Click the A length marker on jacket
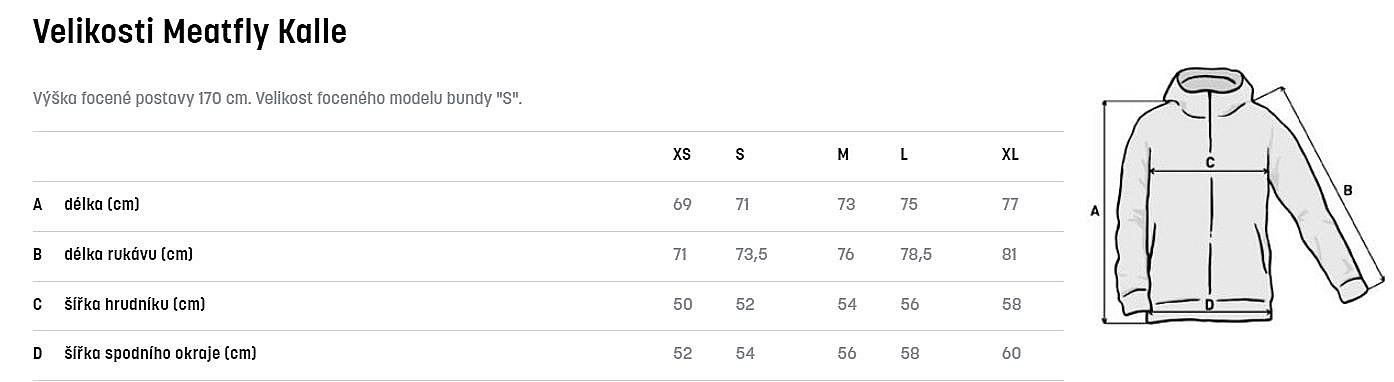Screen dimensions: 1394x382 (1094, 211)
